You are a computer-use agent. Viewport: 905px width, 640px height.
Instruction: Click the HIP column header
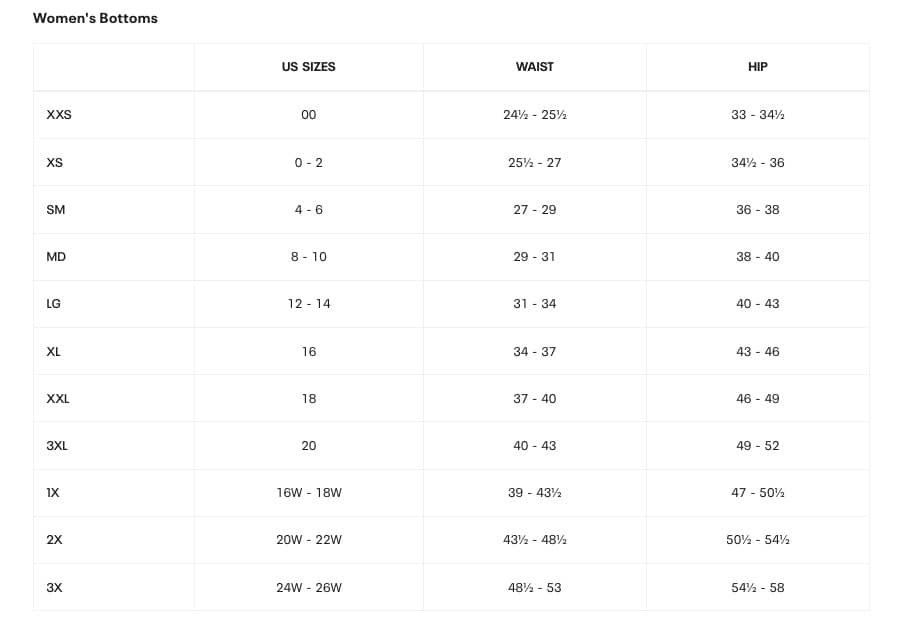tap(757, 67)
